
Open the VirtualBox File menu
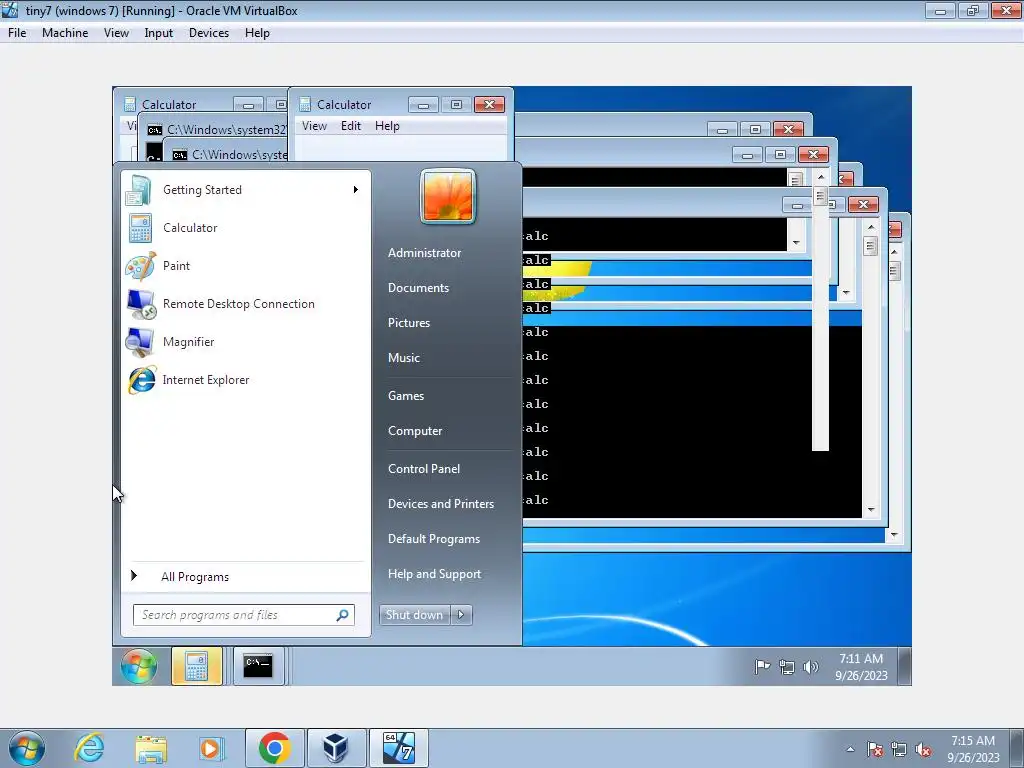pos(17,33)
